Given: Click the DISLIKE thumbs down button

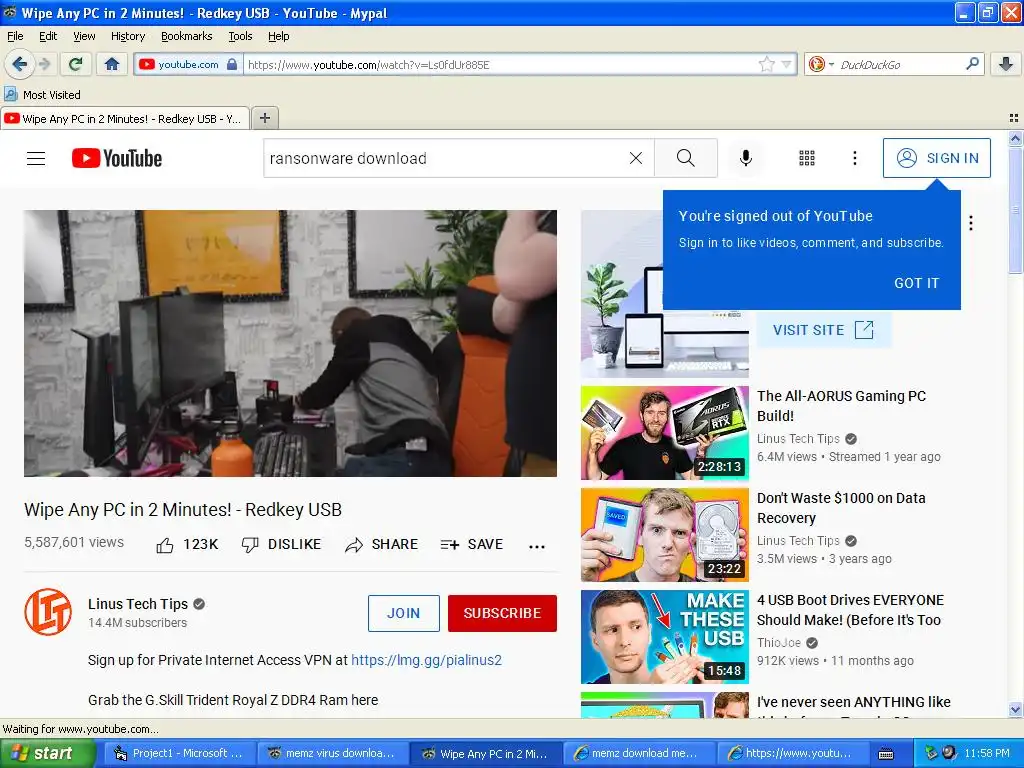Looking at the screenshot, I should coord(281,545).
